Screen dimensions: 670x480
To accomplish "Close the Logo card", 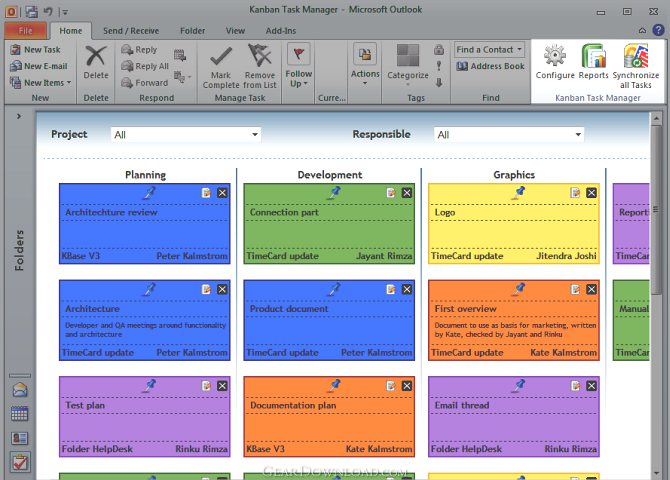I will pyautogui.click(x=591, y=193).
